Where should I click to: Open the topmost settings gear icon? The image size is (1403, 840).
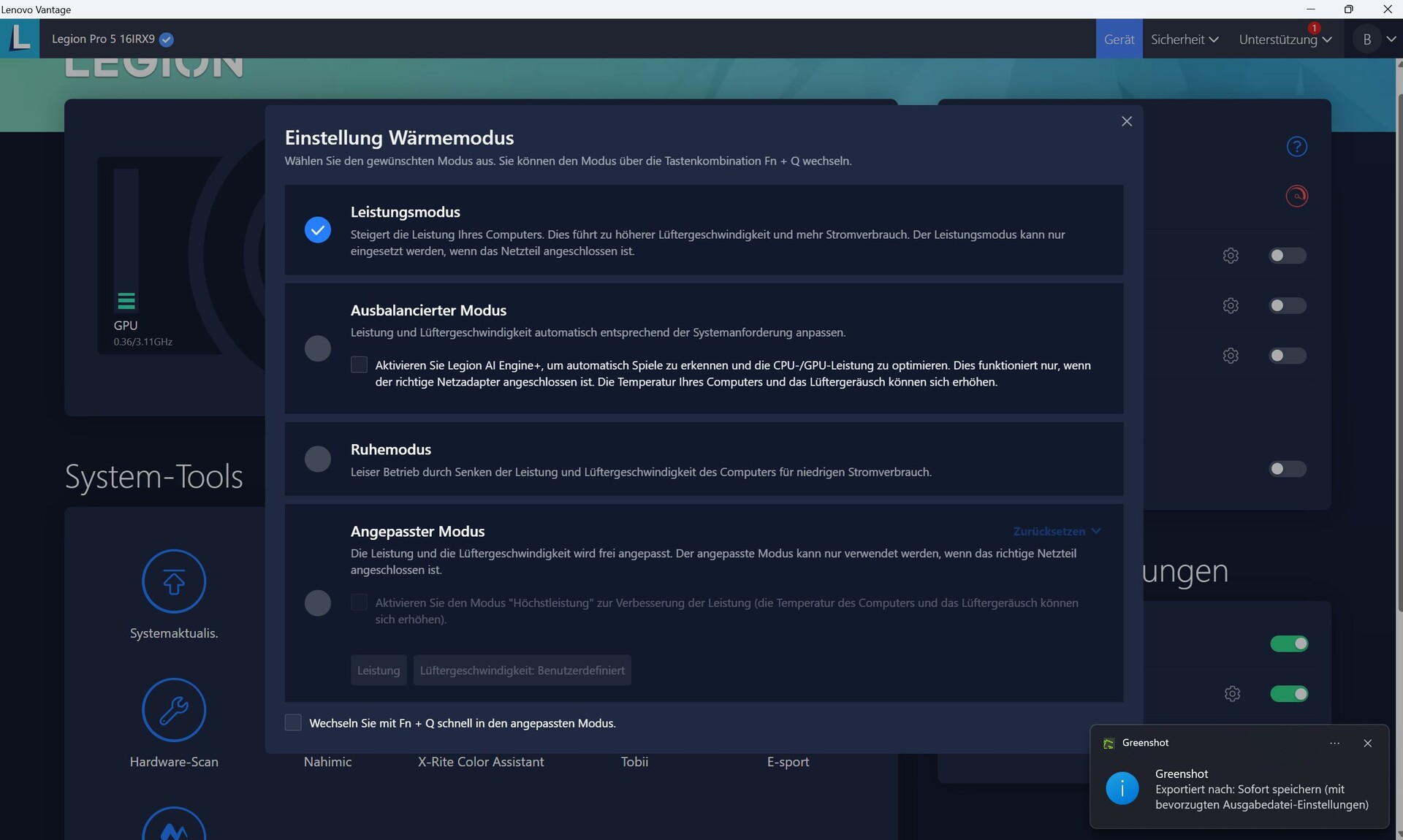(x=1231, y=256)
